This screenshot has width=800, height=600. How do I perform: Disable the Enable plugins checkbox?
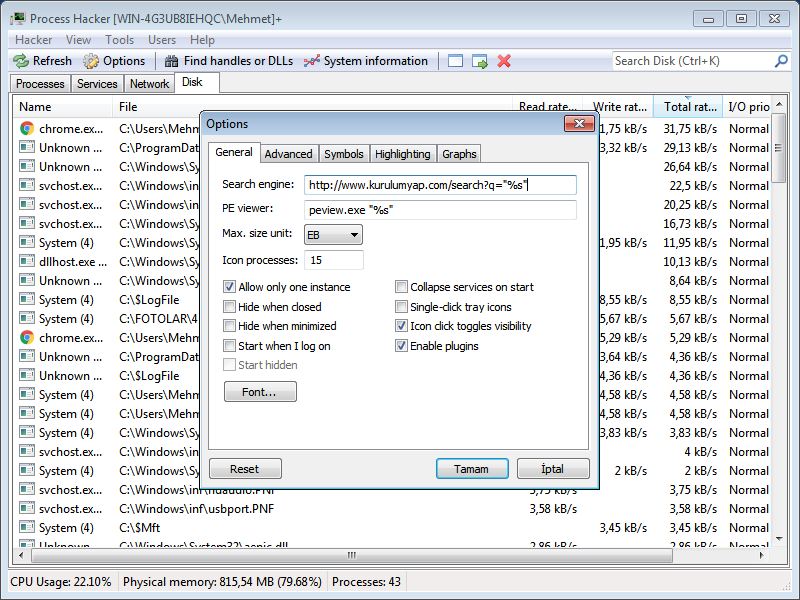[x=402, y=346]
